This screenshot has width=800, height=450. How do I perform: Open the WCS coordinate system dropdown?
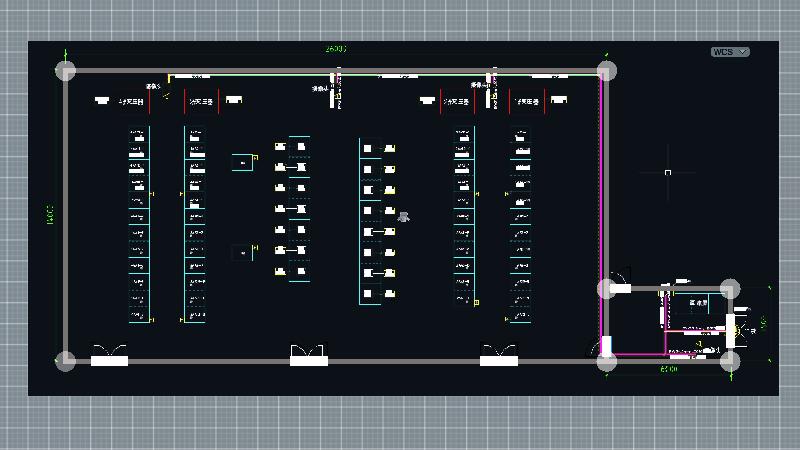click(x=730, y=52)
